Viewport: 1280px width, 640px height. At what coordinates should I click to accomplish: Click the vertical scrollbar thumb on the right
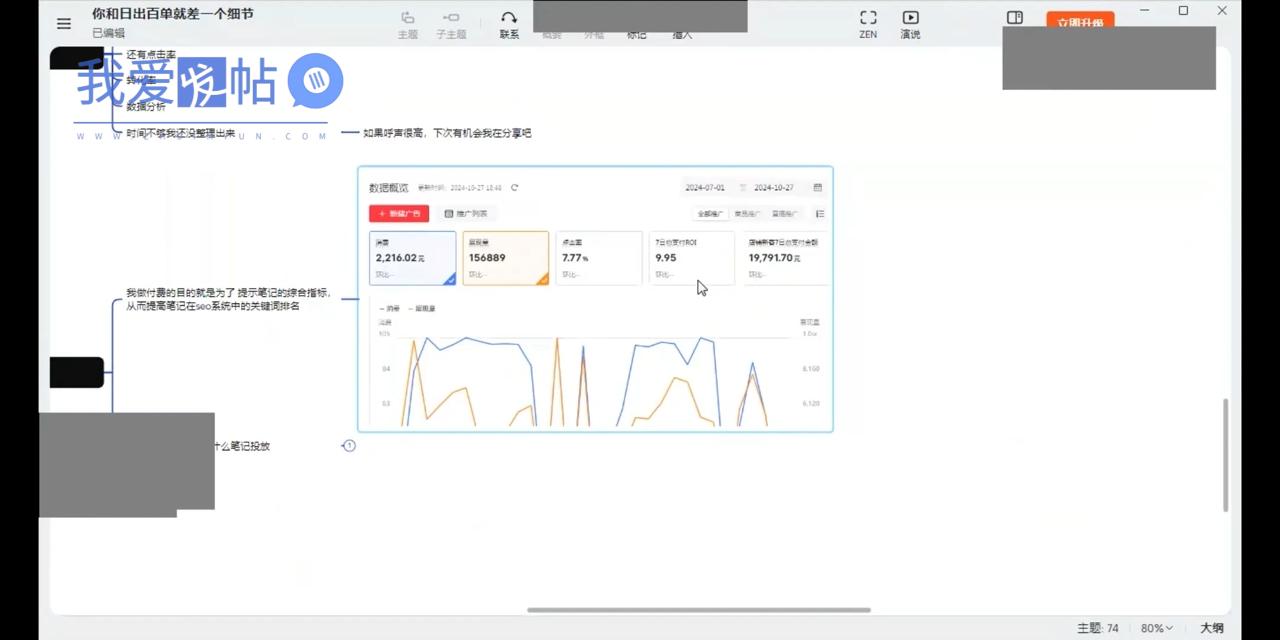pos(1225,455)
